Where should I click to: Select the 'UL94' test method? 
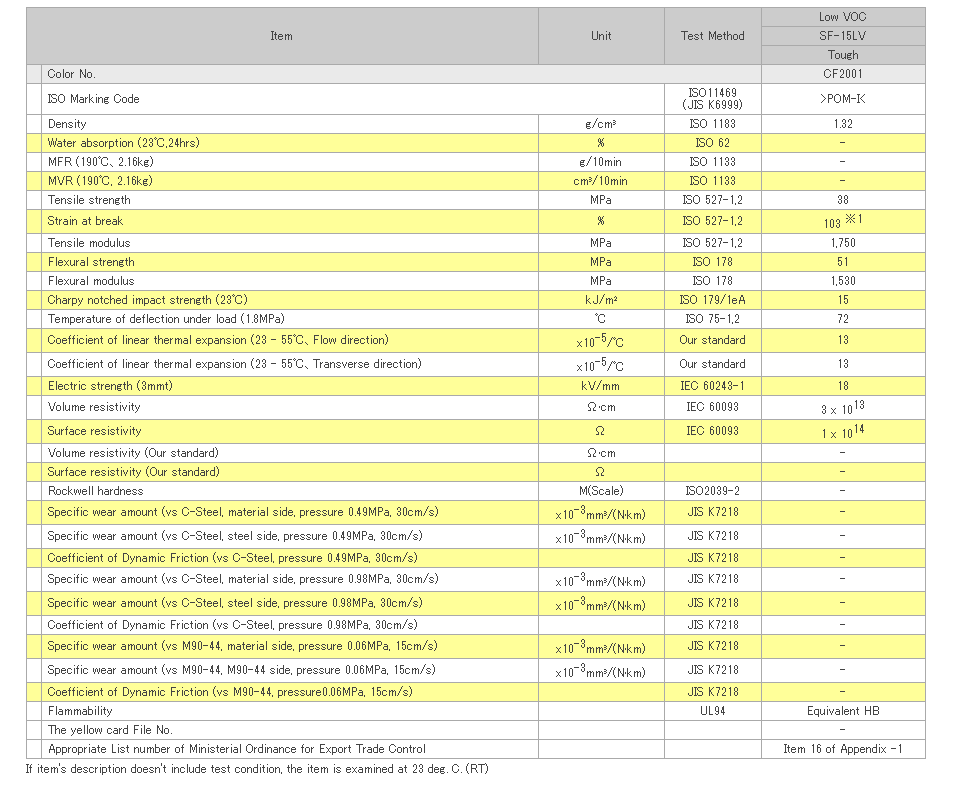point(713,711)
